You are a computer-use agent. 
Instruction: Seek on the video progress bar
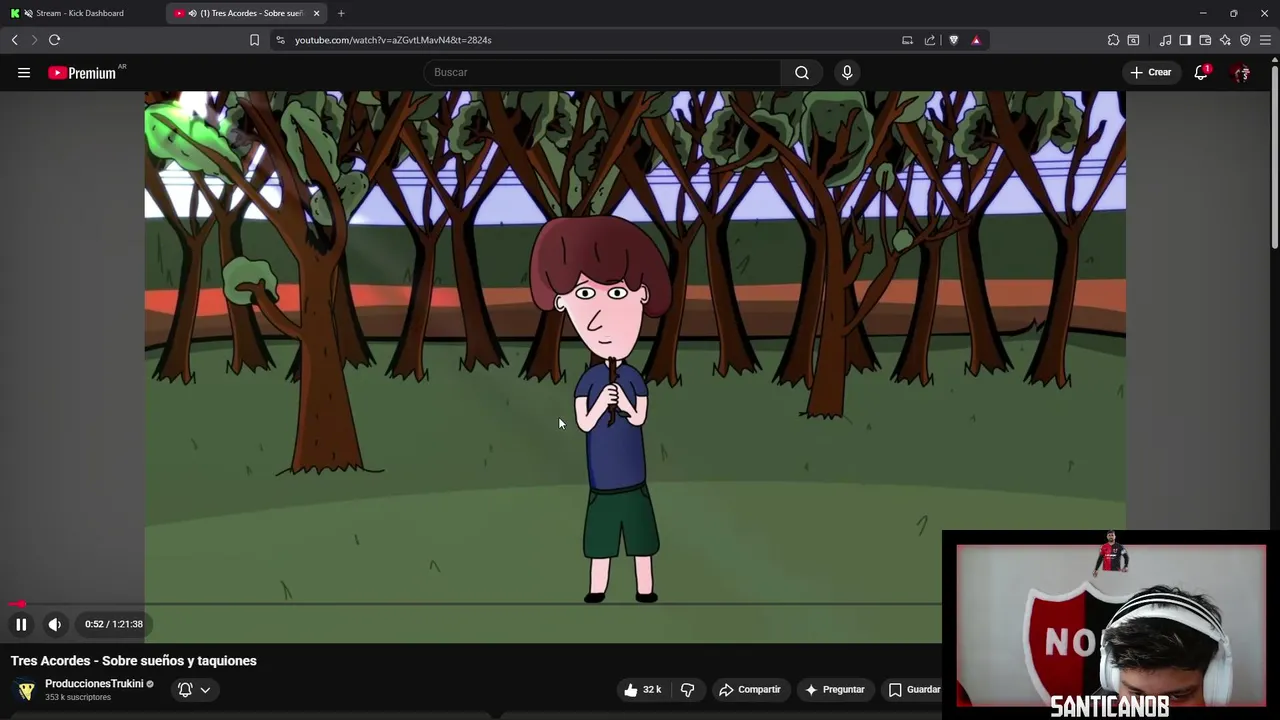475,604
